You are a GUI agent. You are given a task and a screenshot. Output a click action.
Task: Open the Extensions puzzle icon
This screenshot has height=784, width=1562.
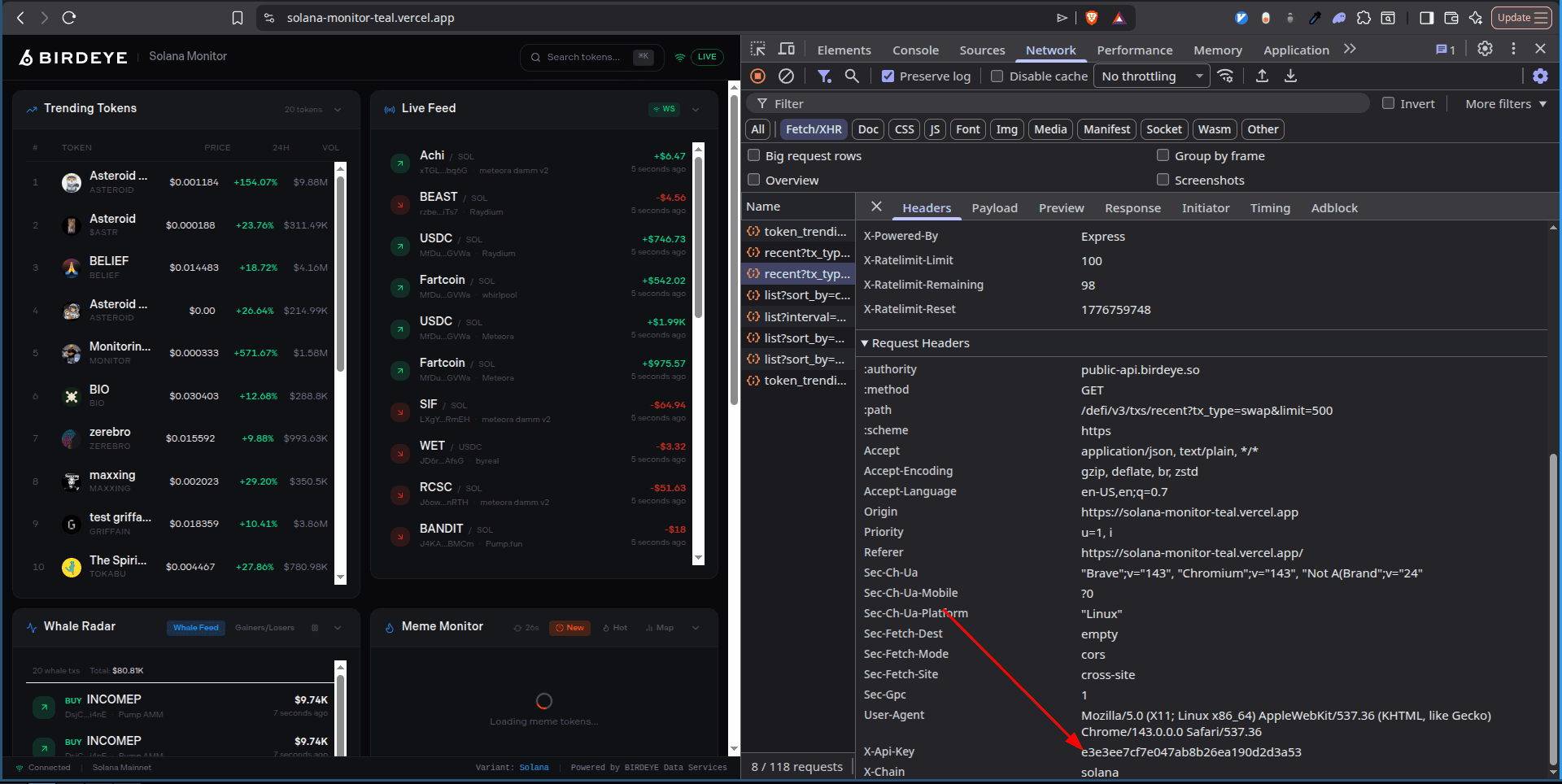click(x=1363, y=18)
